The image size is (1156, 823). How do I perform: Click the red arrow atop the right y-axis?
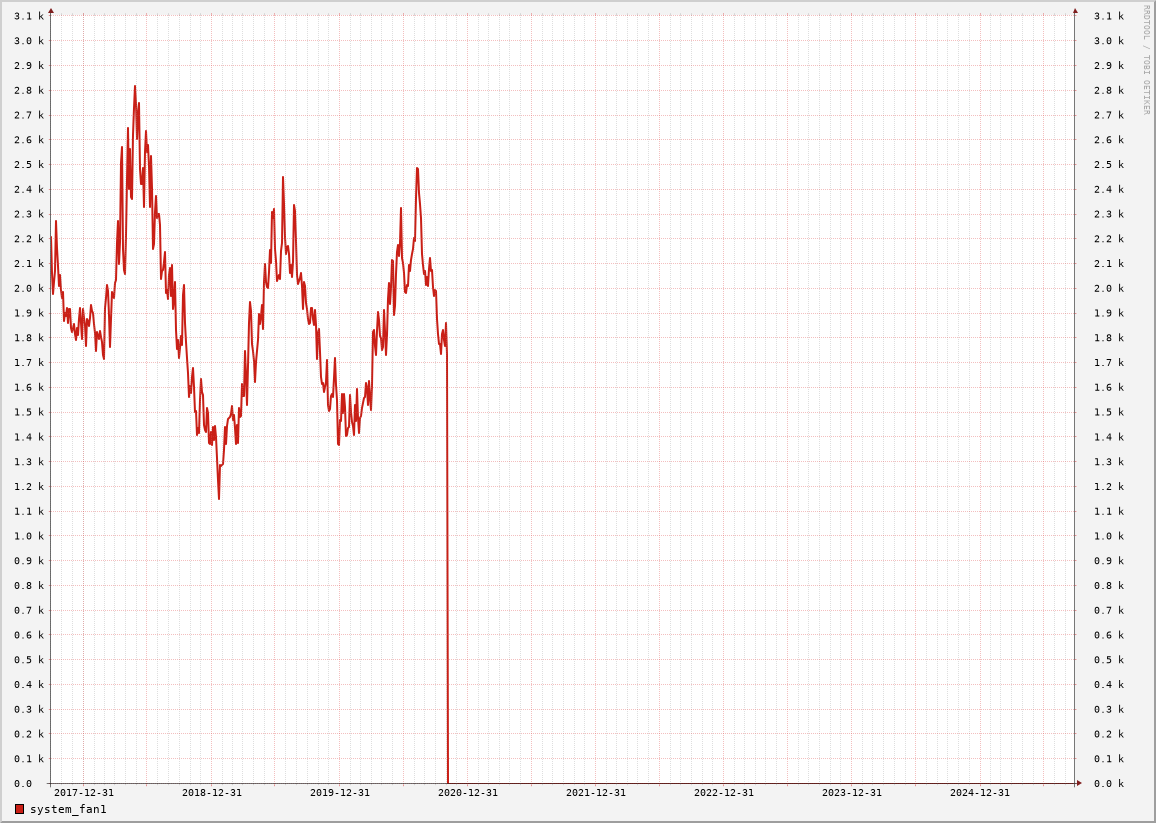pyautogui.click(x=1075, y=11)
